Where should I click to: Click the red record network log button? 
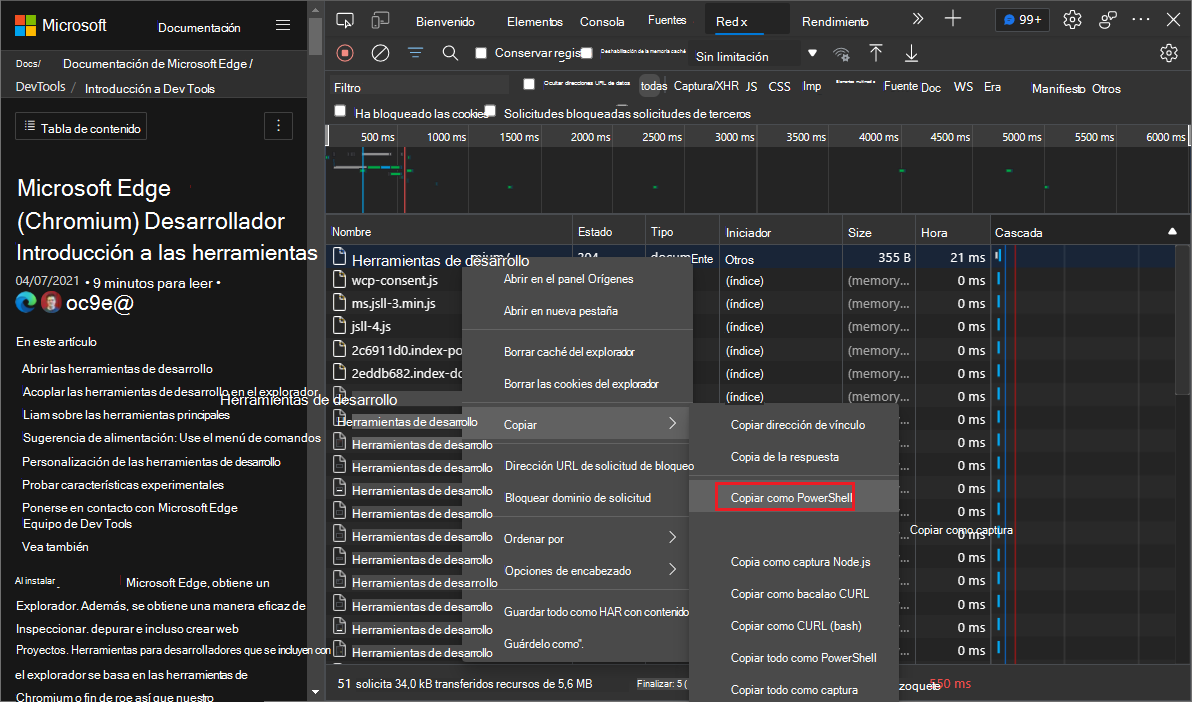click(344, 53)
